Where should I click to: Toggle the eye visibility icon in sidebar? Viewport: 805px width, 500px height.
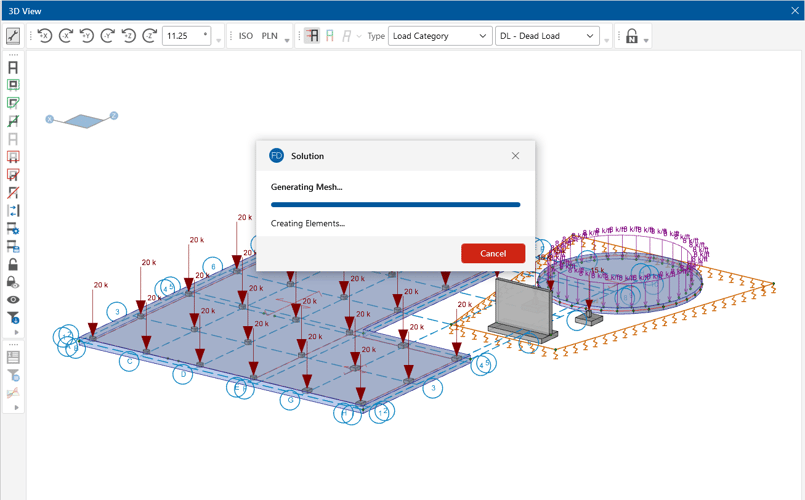(x=13, y=300)
